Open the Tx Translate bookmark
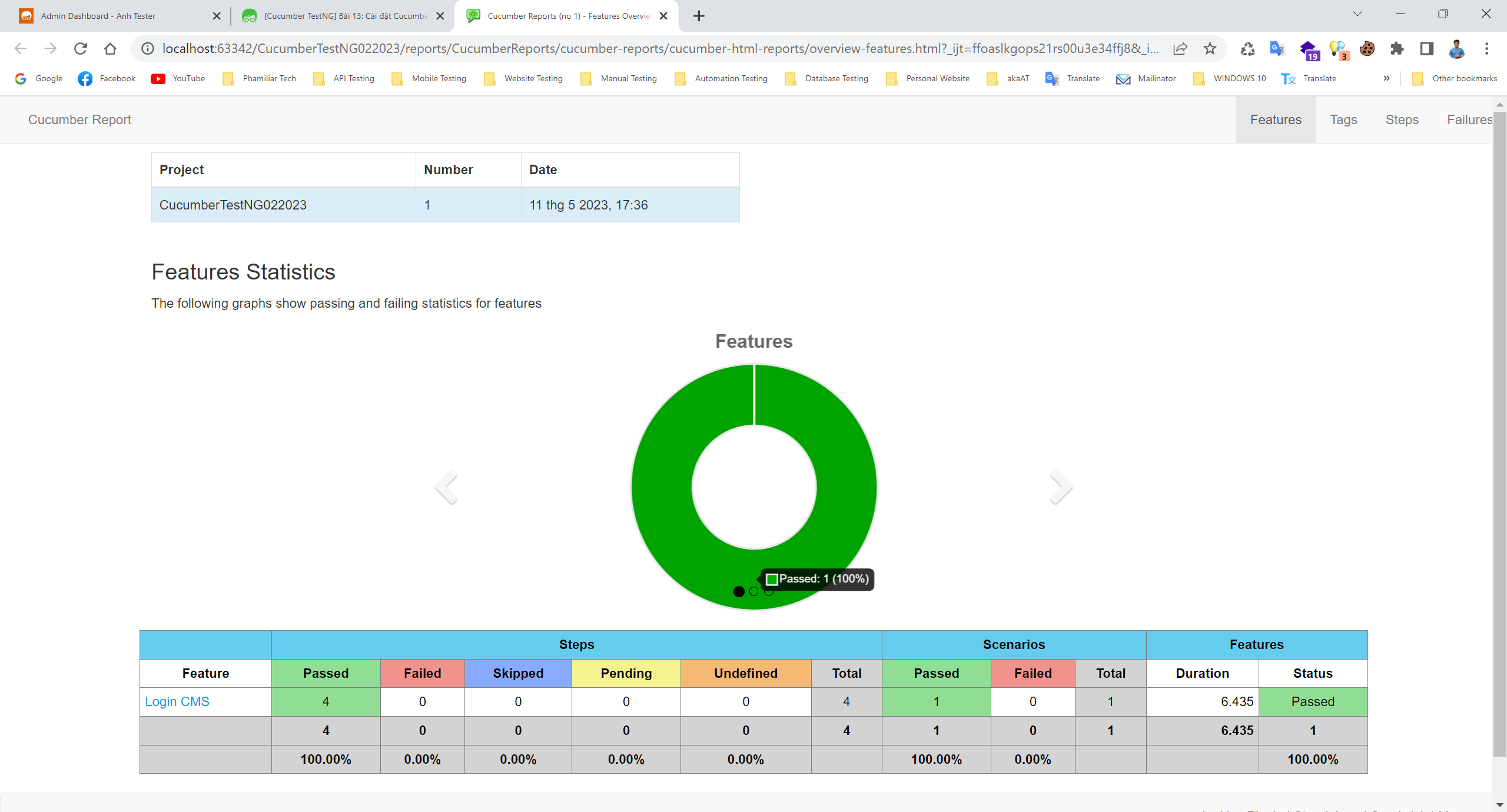The height and width of the screenshot is (812, 1507). [x=1309, y=78]
